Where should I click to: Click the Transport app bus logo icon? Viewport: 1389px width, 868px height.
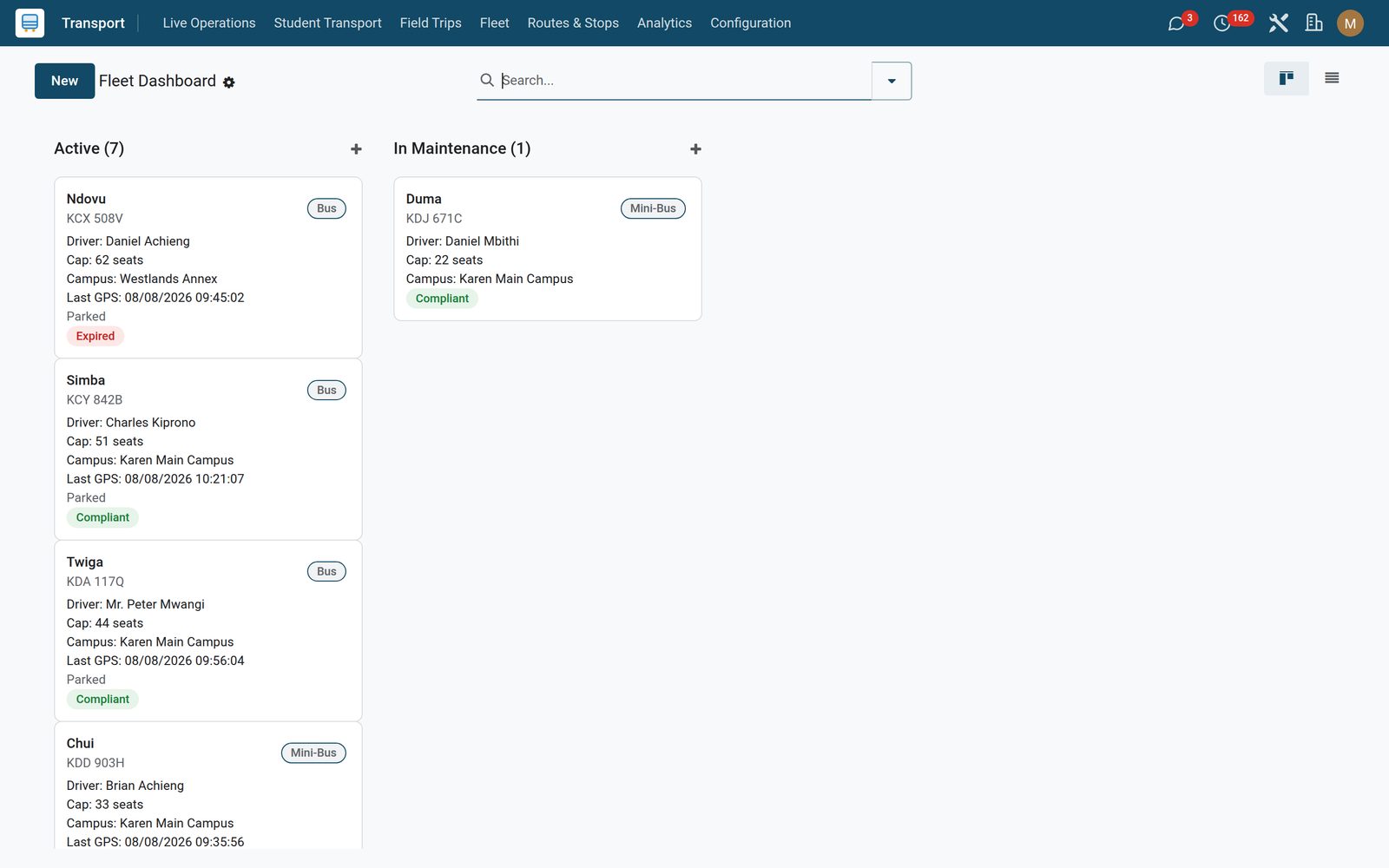click(30, 23)
